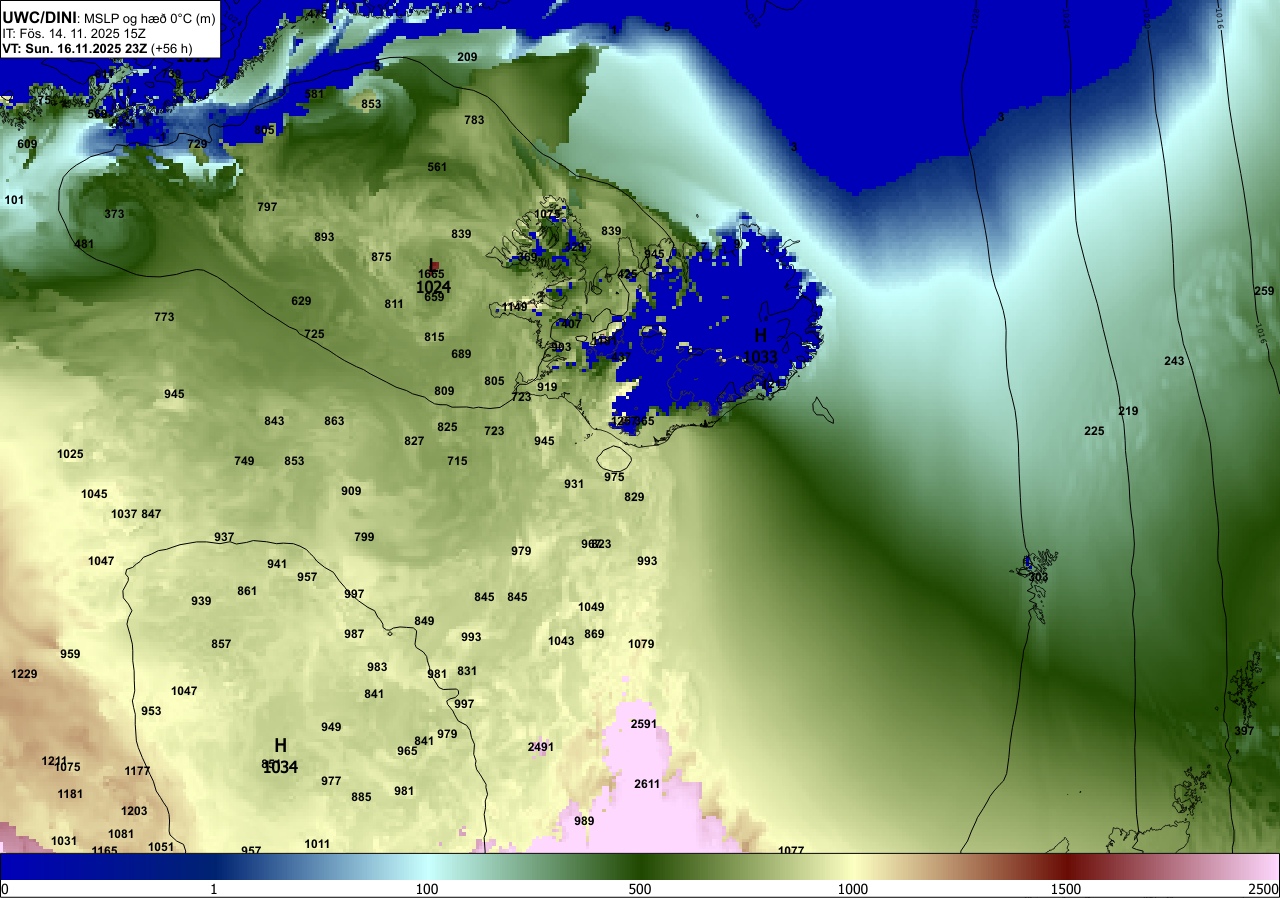Click the 1077 height value

pyautogui.click(x=791, y=850)
